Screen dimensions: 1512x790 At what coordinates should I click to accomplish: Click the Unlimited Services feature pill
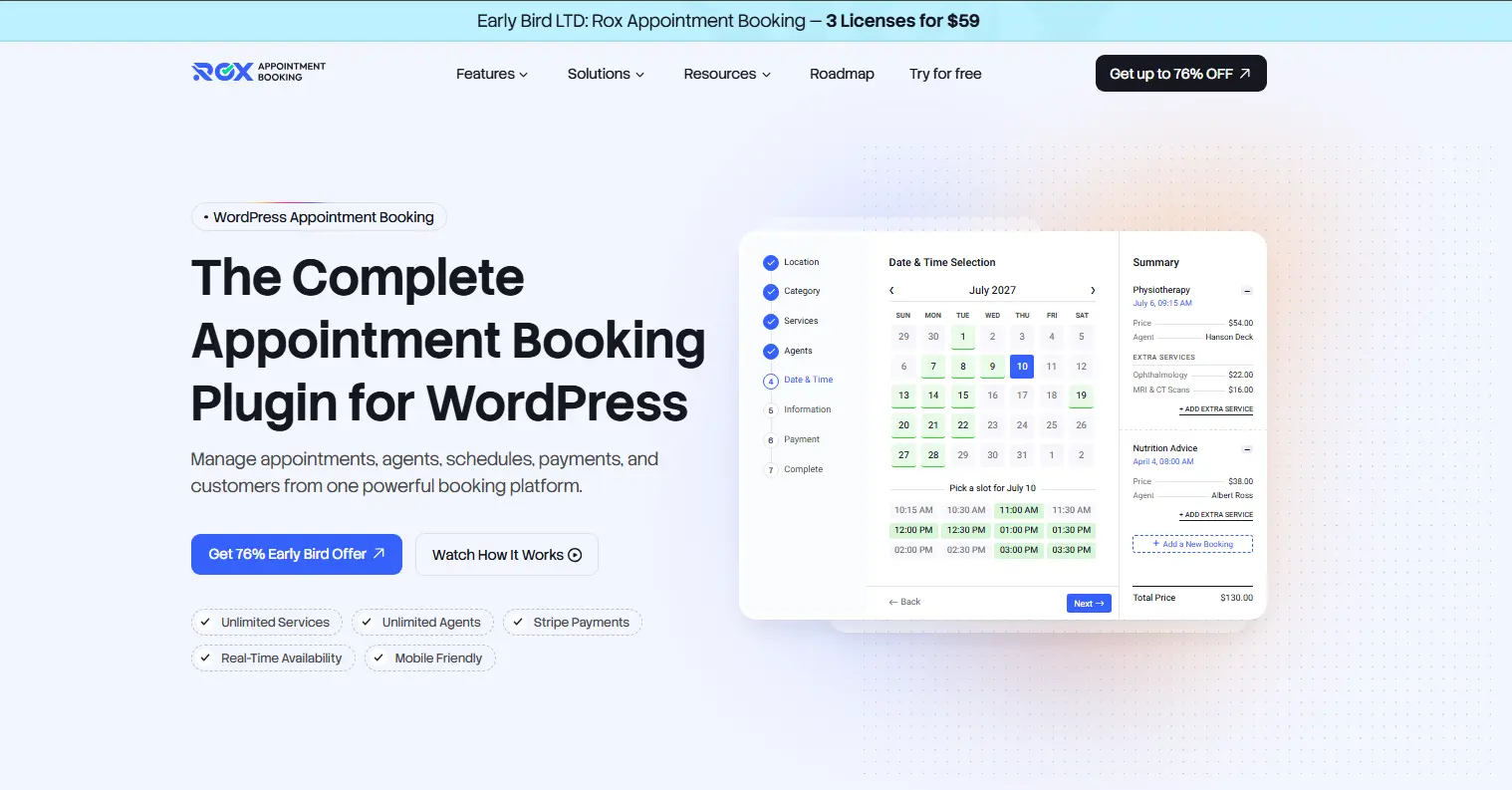pyautogui.click(x=267, y=623)
